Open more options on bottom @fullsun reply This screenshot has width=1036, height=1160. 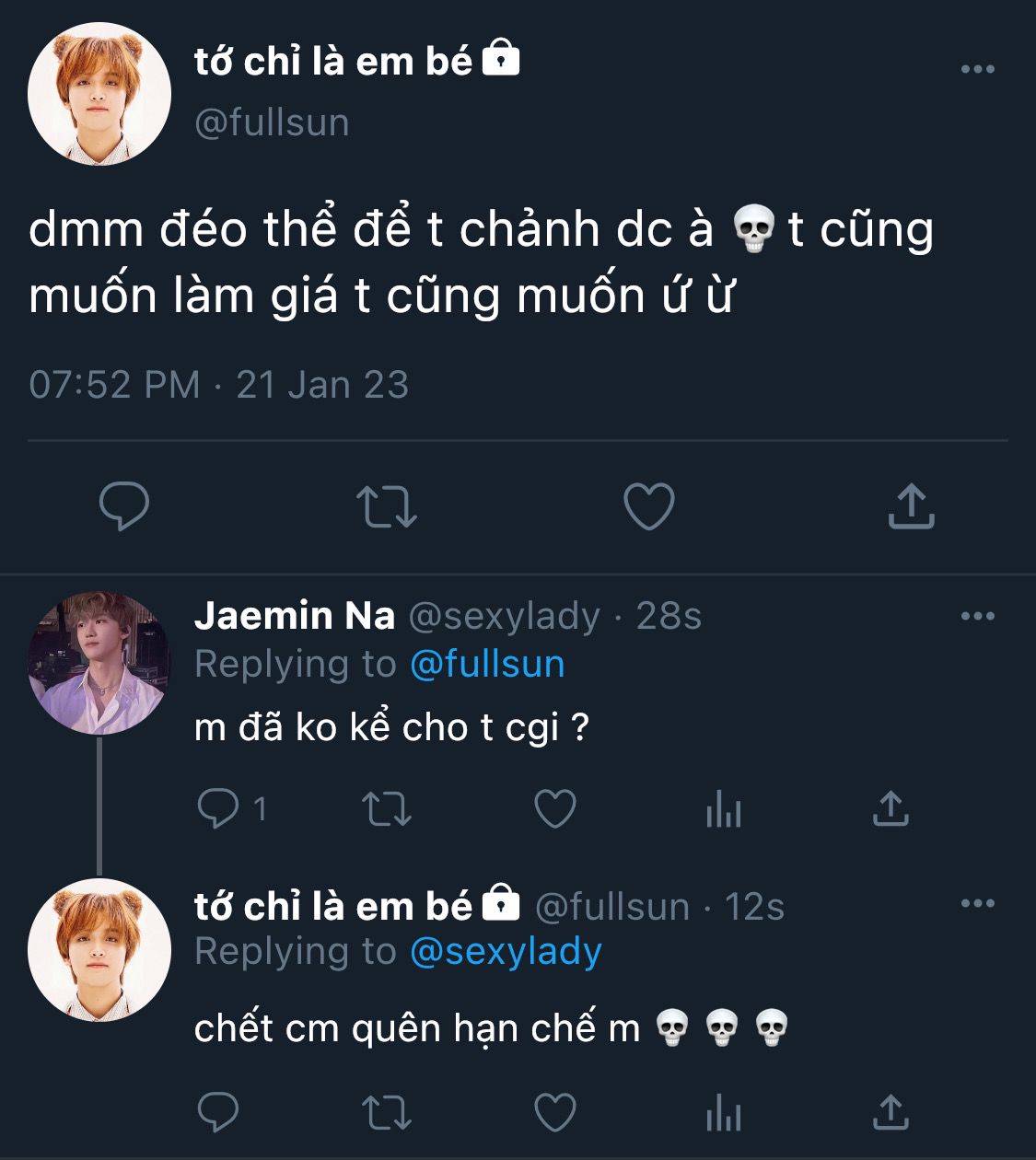tap(977, 903)
